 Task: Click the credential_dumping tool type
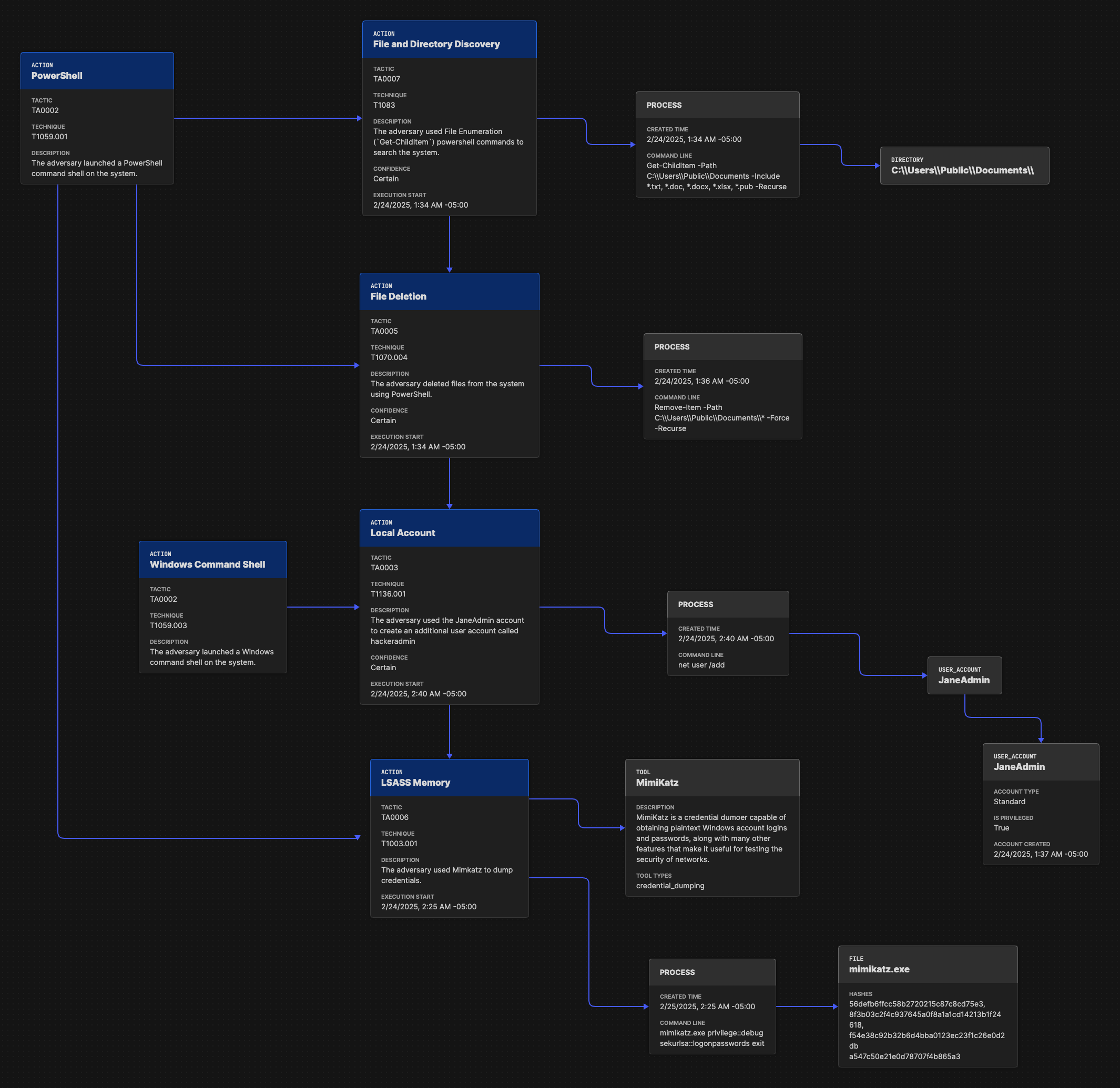[x=670, y=886]
